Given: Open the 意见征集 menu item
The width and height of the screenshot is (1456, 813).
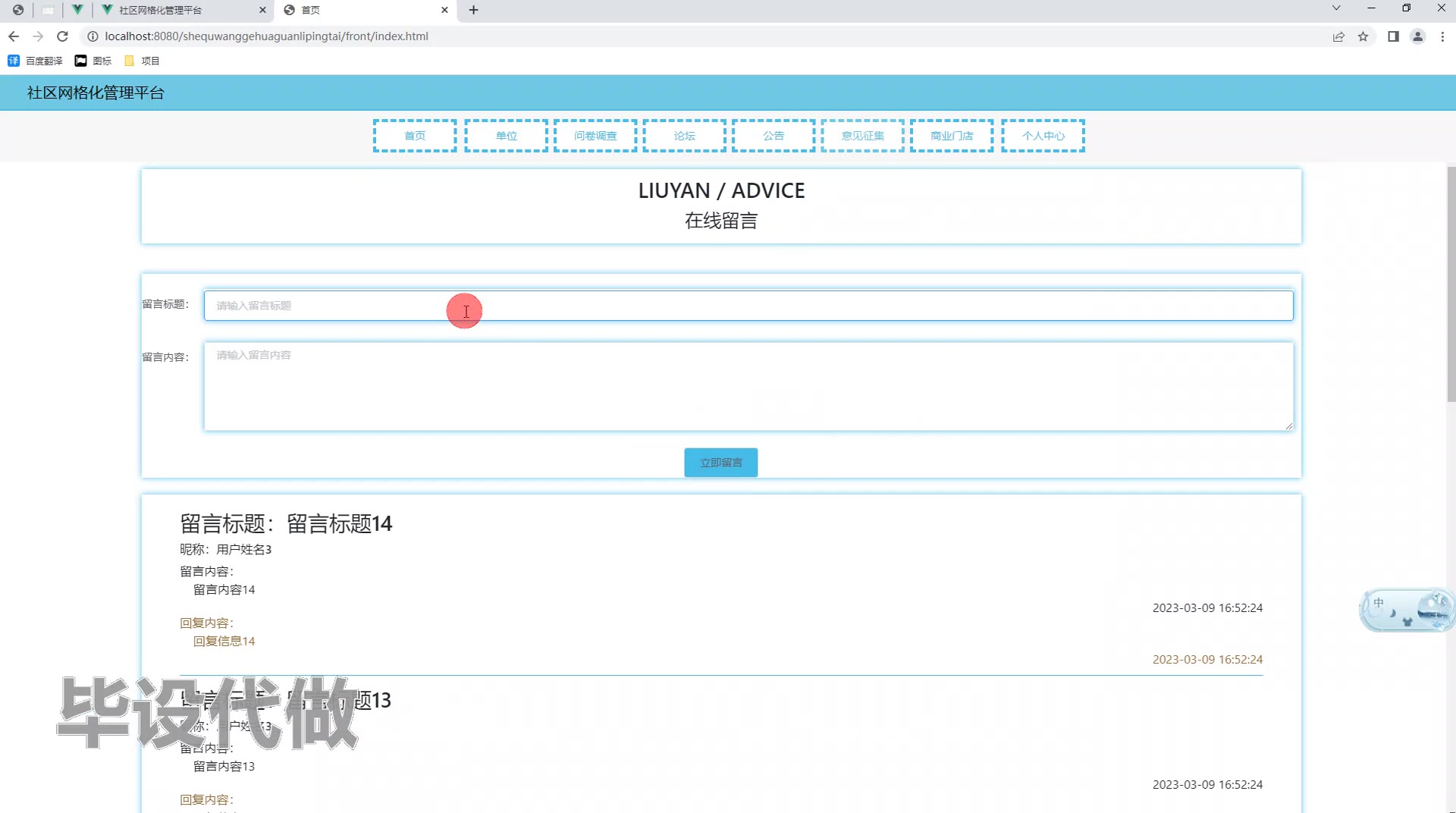Looking at the screenshot, I should coord(862,136).
